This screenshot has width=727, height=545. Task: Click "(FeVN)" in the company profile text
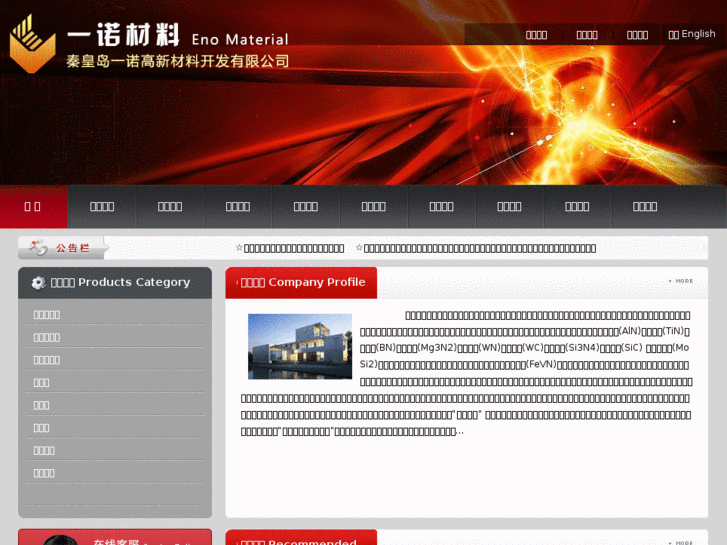pos(541,364)
